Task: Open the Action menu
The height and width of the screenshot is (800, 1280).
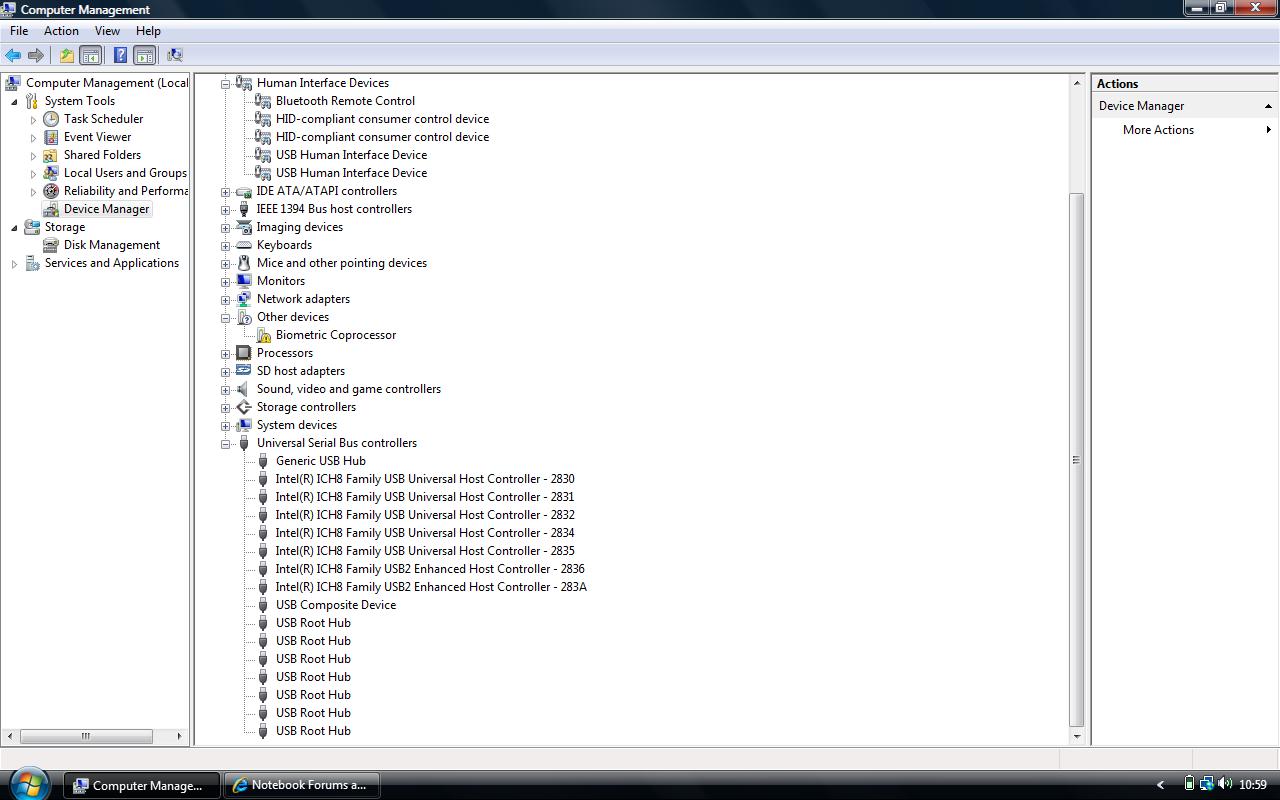Action: 61,31
